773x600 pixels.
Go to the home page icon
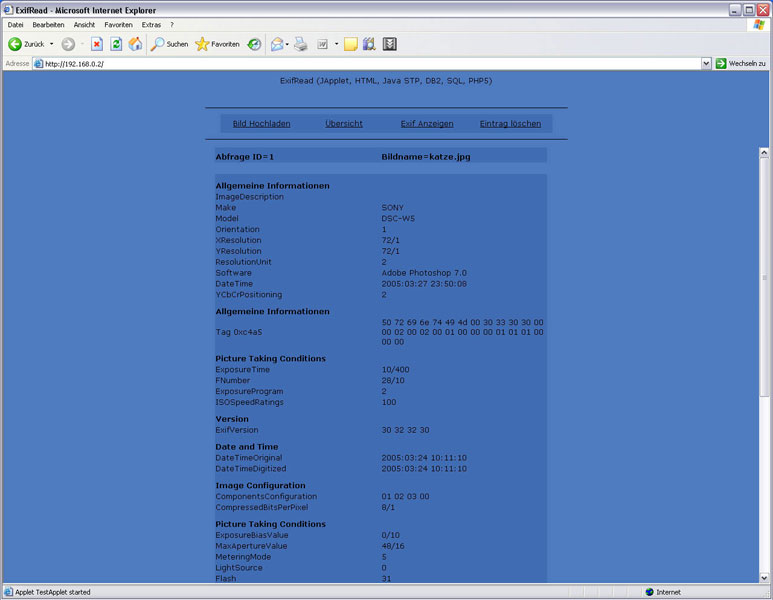pos(135,44)
